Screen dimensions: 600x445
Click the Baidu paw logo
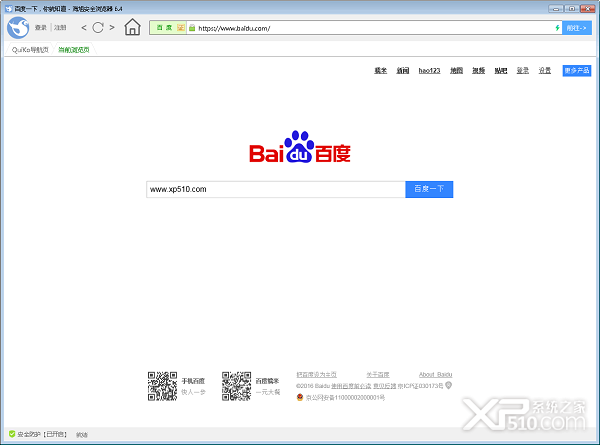pos(300,147)
